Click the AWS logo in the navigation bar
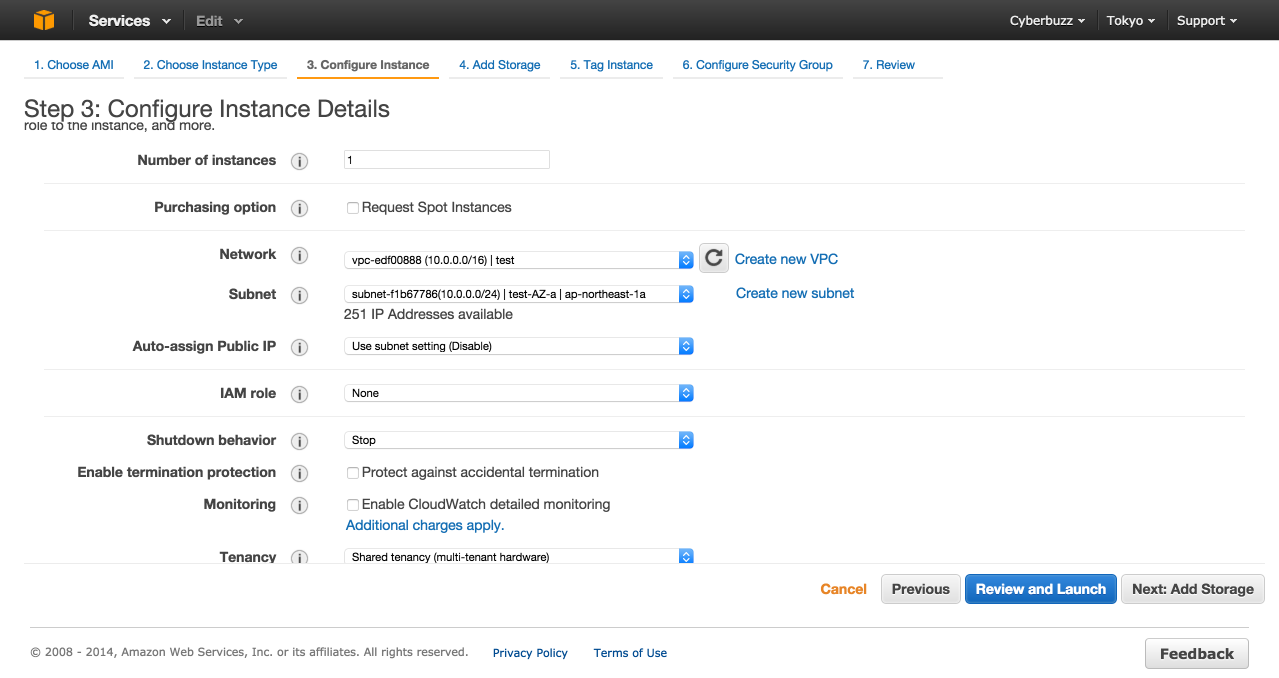1279x678 pixels. [43, 19]
